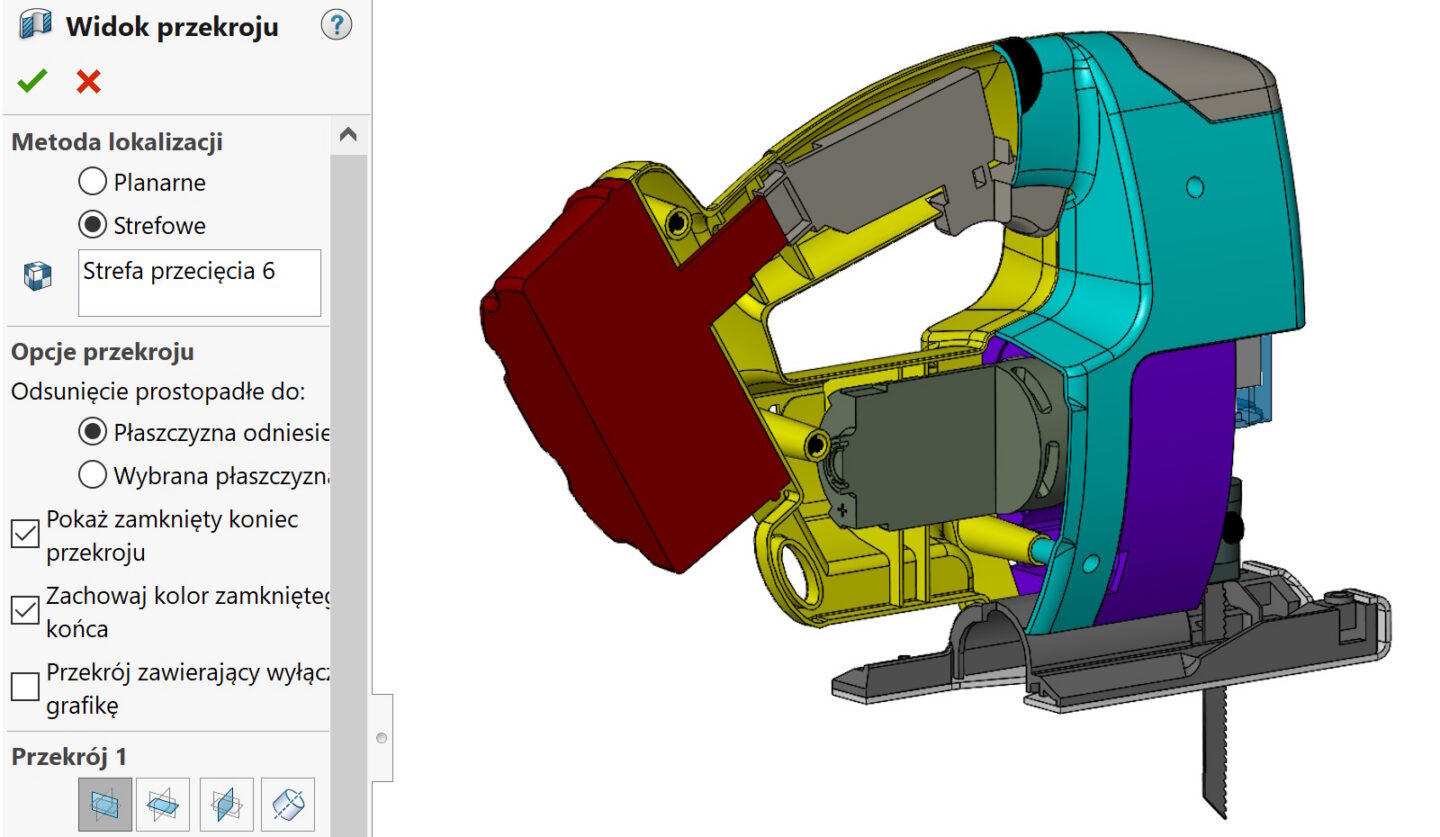Click the panel splitter collapse handle
This screenshot has width=1440, height=837.
pos(381,738)
